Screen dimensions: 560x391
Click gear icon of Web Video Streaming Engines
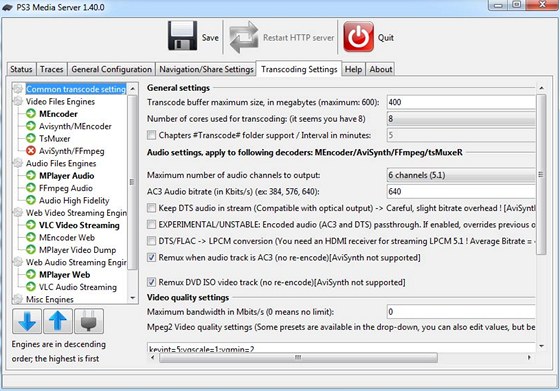pos(18,213)
